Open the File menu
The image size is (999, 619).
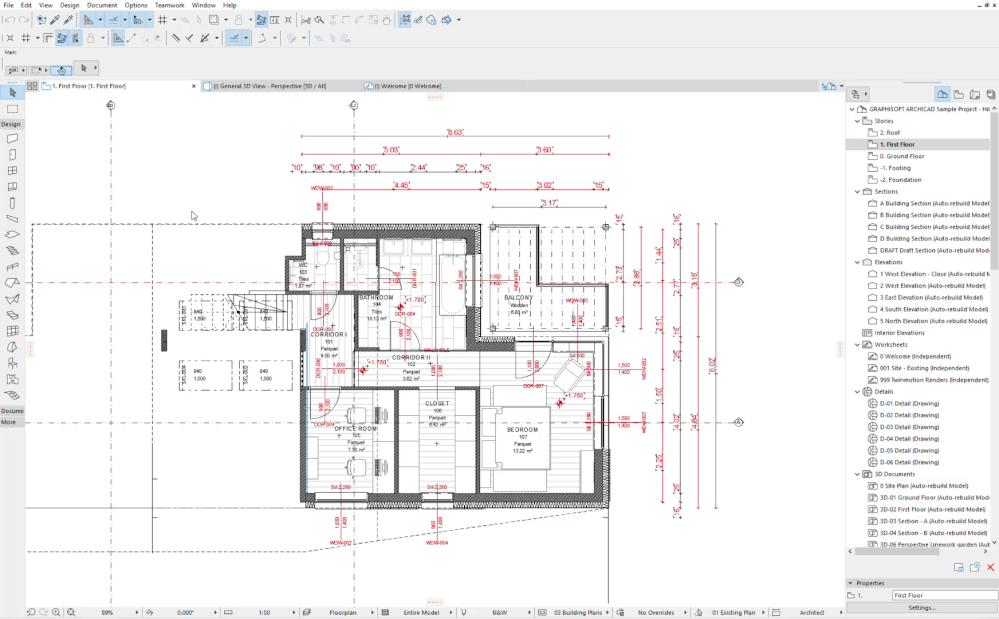[x=8, y=5]
